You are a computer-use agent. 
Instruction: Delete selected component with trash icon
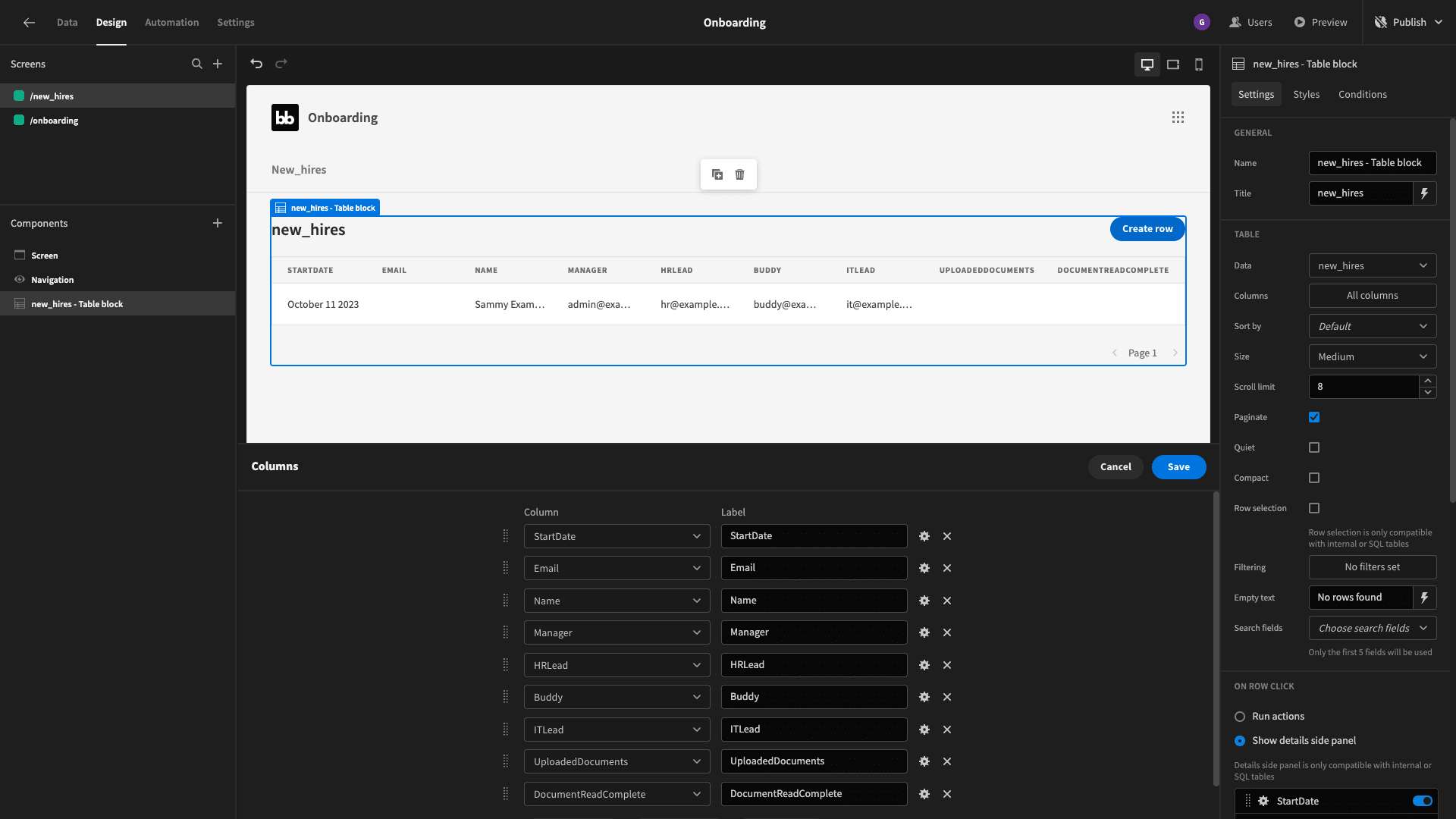pyautogui.click(x=740, y=174)
